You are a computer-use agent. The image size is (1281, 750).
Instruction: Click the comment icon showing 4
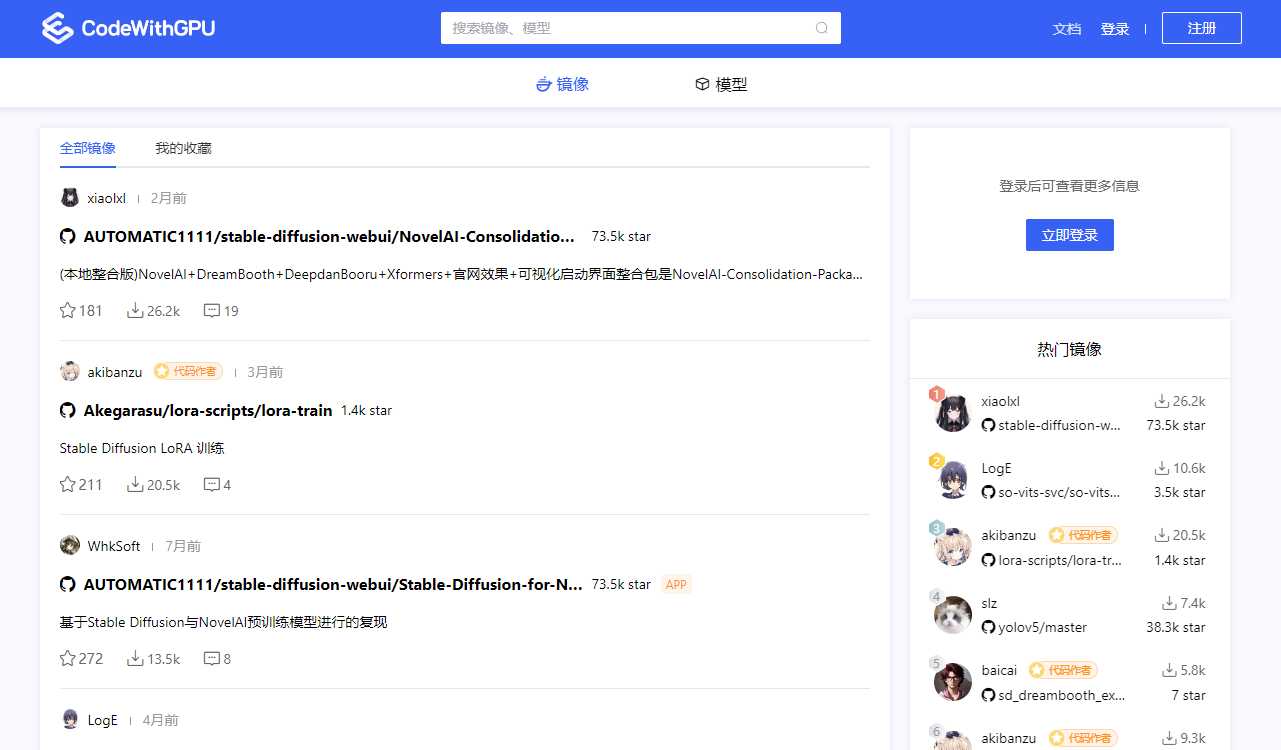coord(211,485)
